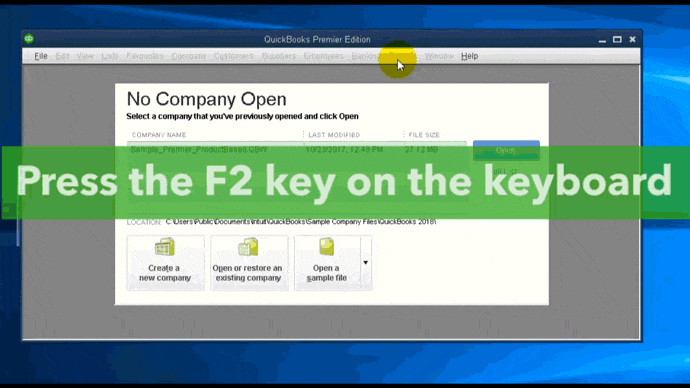Click Open or restore an existing company
This screenshot has width=690, height=388.
[x=249, y=263]
